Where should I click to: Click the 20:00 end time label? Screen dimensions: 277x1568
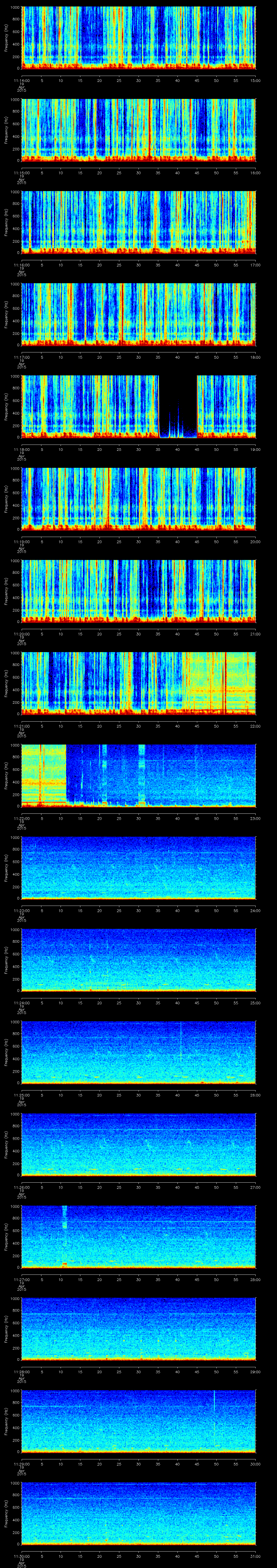(256, 542)
